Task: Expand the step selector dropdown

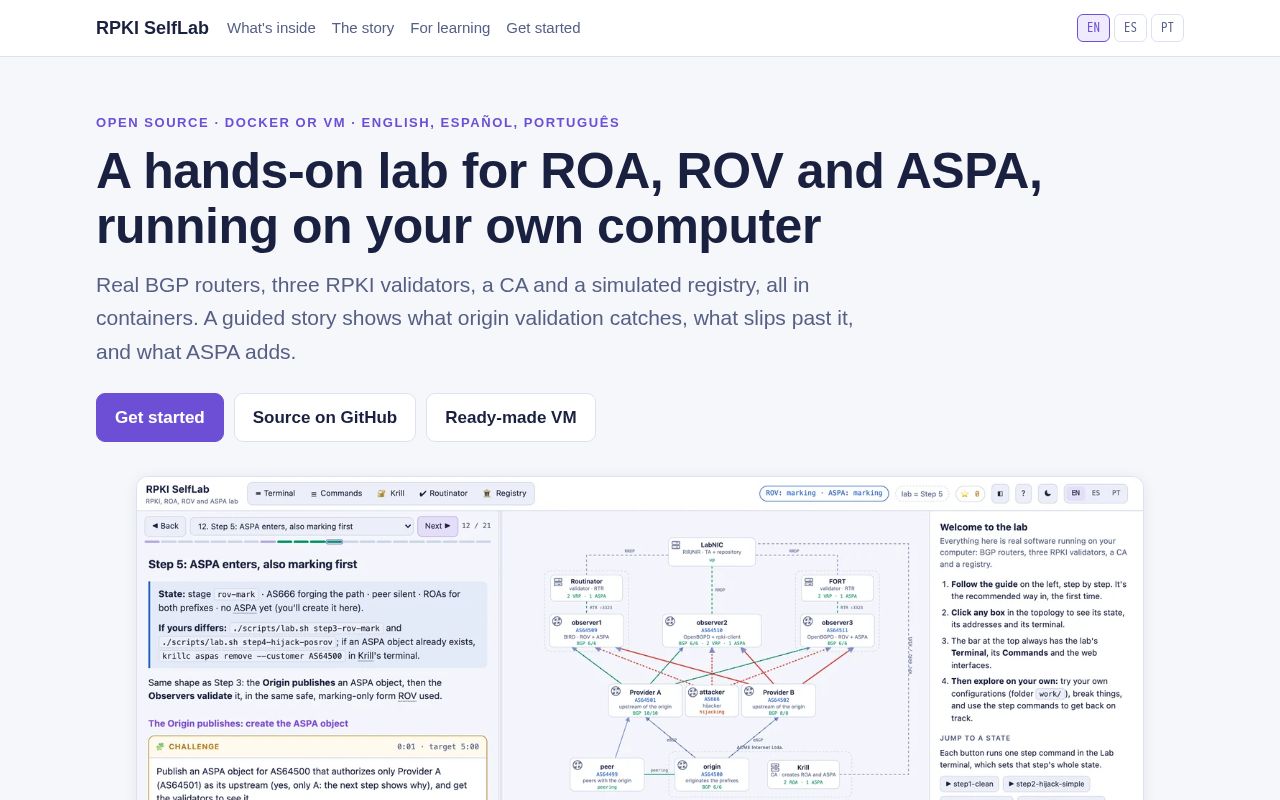Action: (302, 526)
